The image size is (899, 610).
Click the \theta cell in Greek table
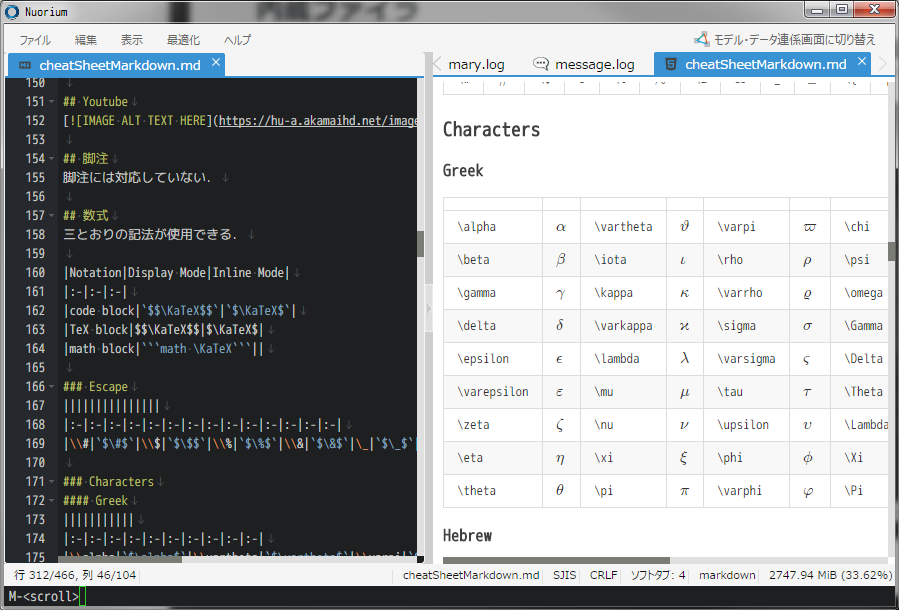pyautogui.click(x=493, y=491)
